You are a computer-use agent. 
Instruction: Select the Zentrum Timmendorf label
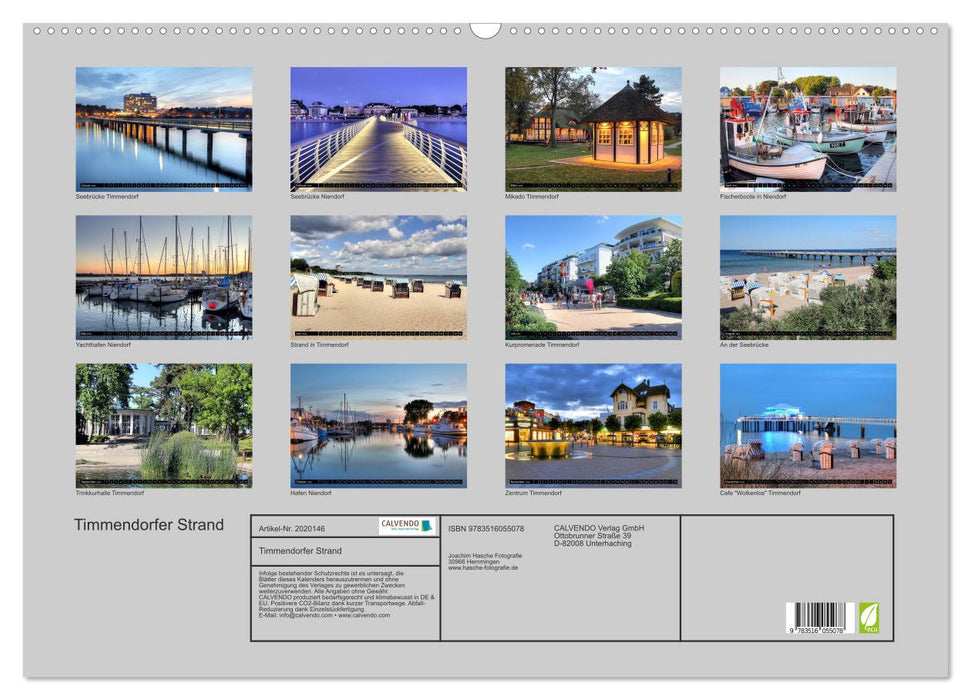coord(535,491)
